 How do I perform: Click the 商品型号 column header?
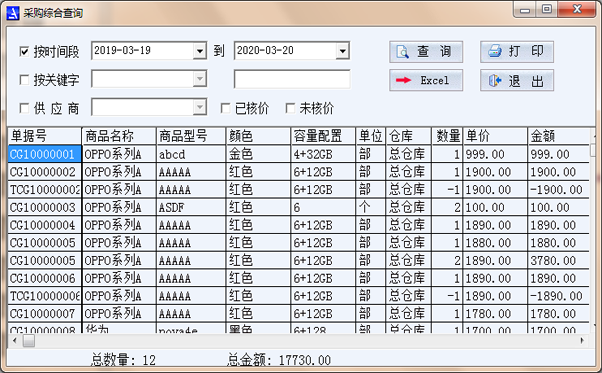pyautogui.click(x=191, y=136)
